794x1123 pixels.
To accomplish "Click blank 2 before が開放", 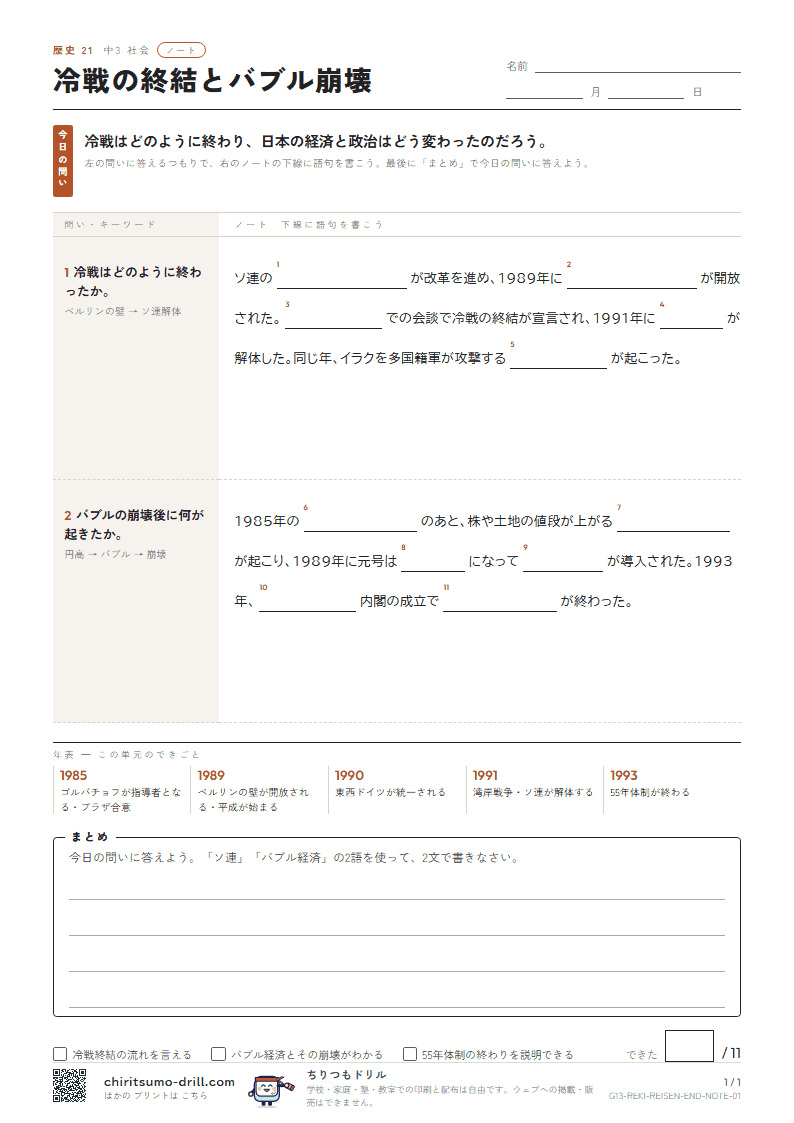I will pos(631,279).
